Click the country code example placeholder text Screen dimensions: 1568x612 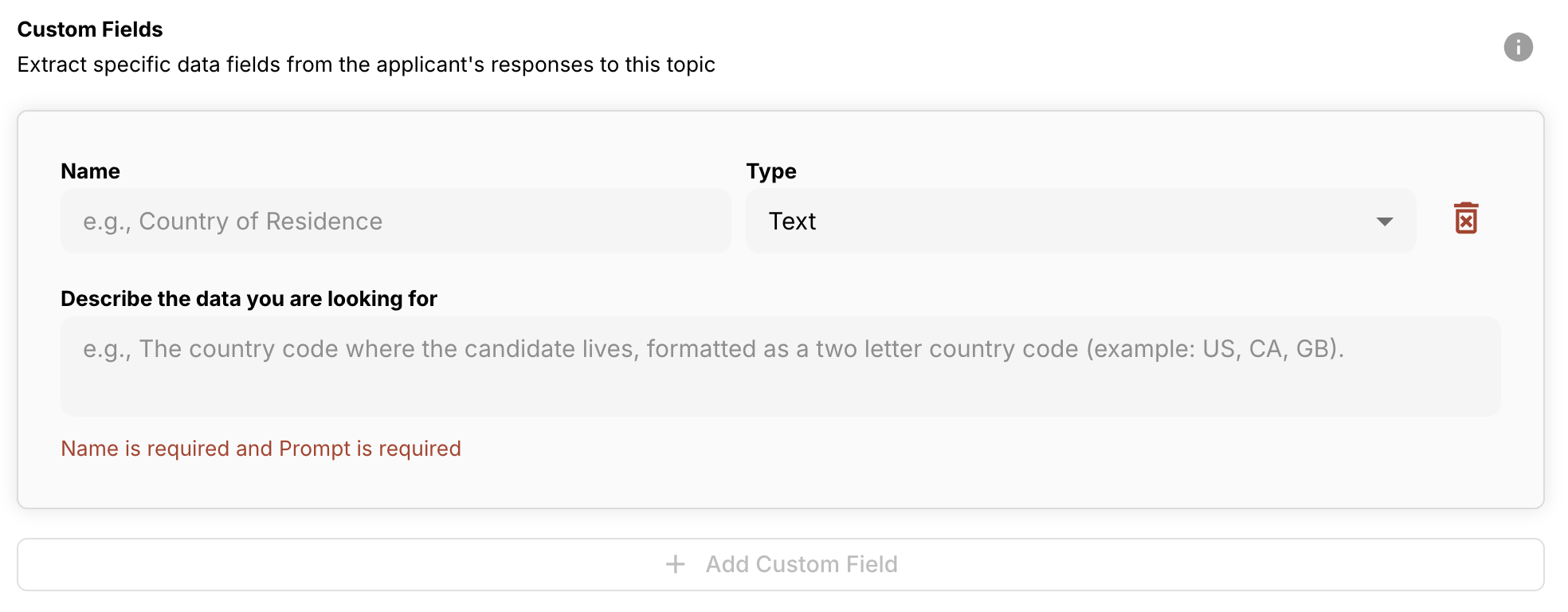pyautogui.click(x=712, y=349)
